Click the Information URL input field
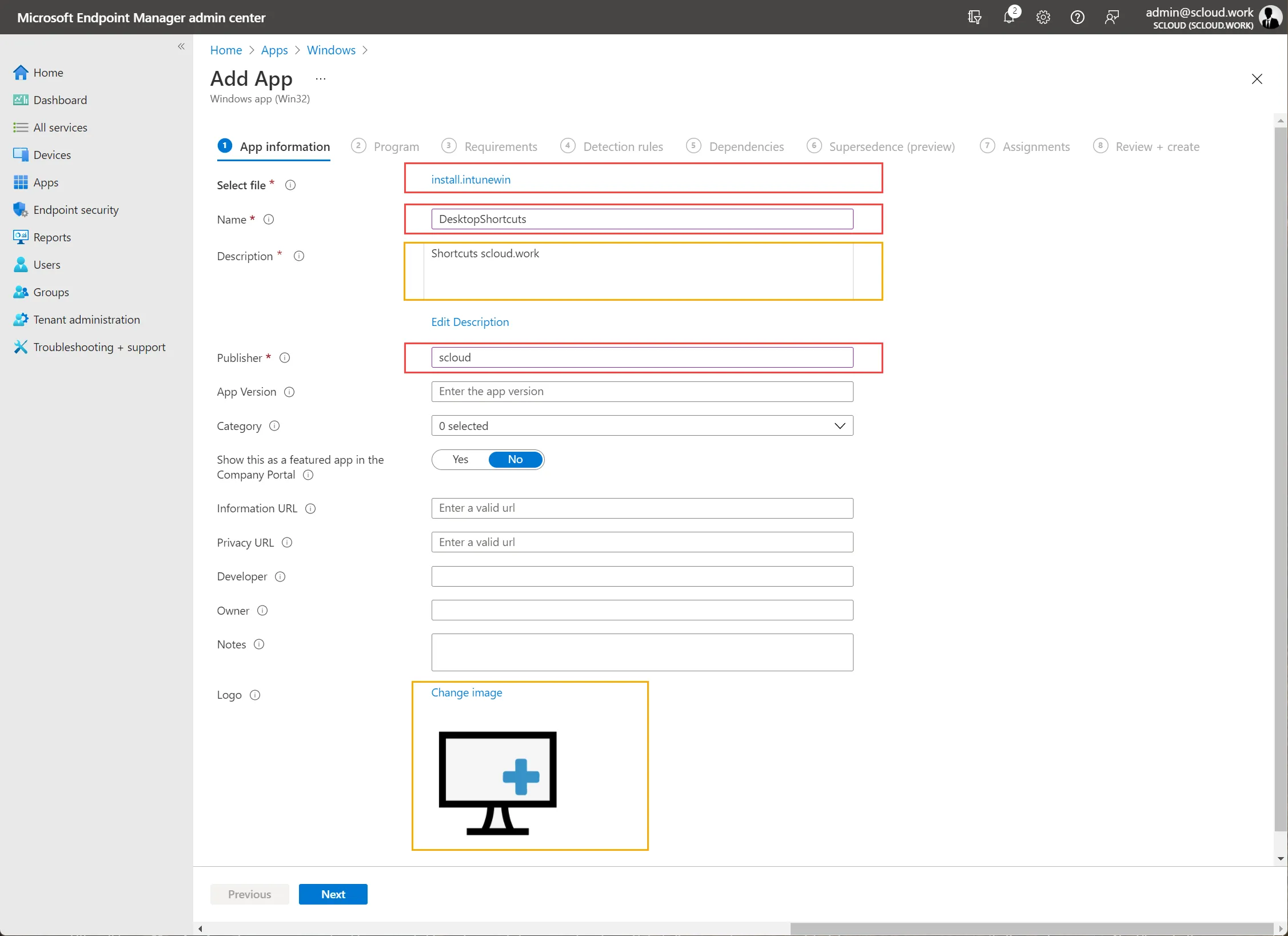This screenshot has height=936, width=1288. click(642, 509)
